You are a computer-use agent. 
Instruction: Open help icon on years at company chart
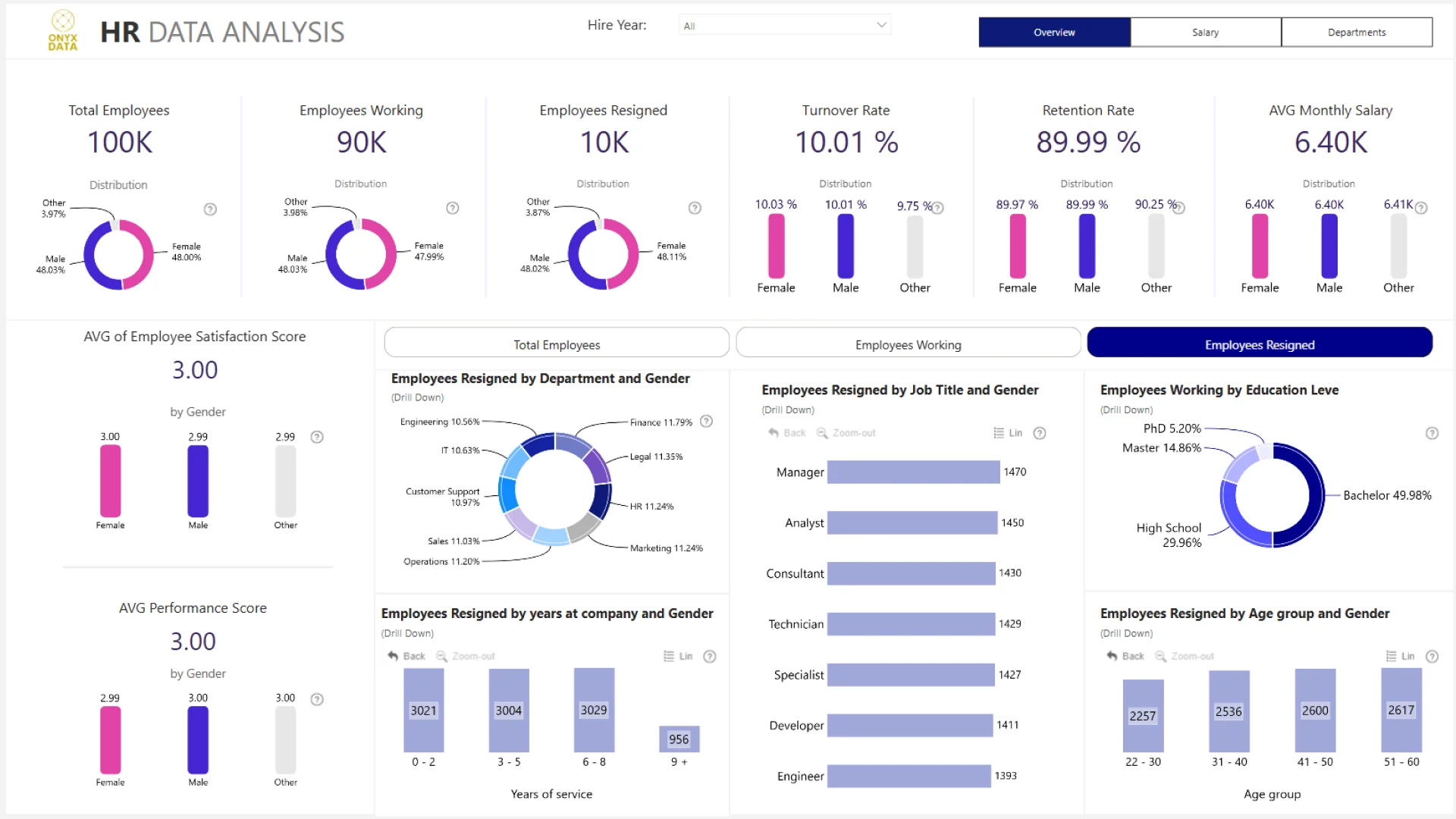(710, 657)
